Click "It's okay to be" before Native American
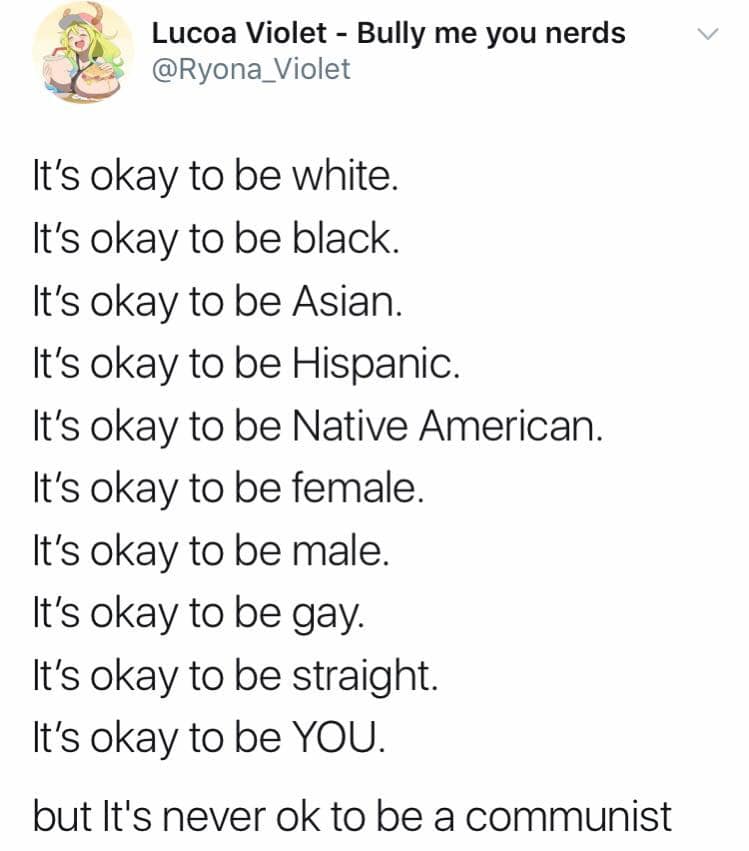Image resolution: width=749 pixels, height=851 pixels. click(157, 427)
